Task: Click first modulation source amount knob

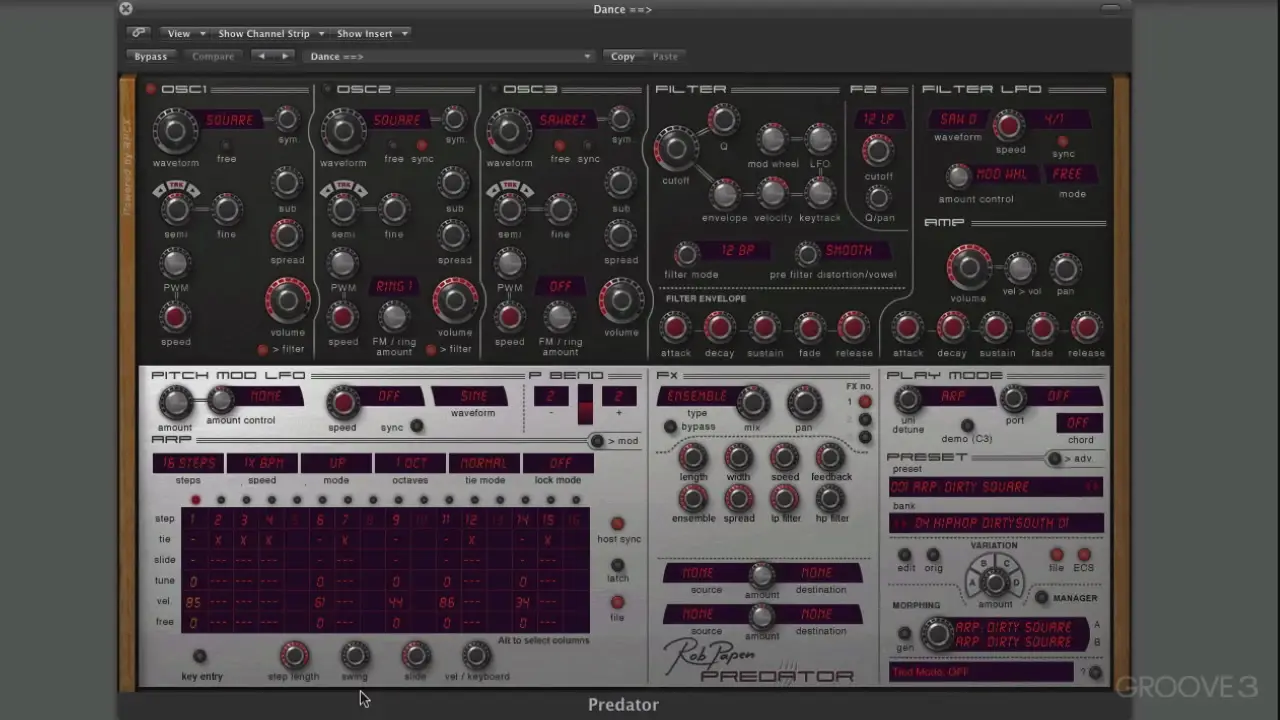Action: tap(762, 575)
